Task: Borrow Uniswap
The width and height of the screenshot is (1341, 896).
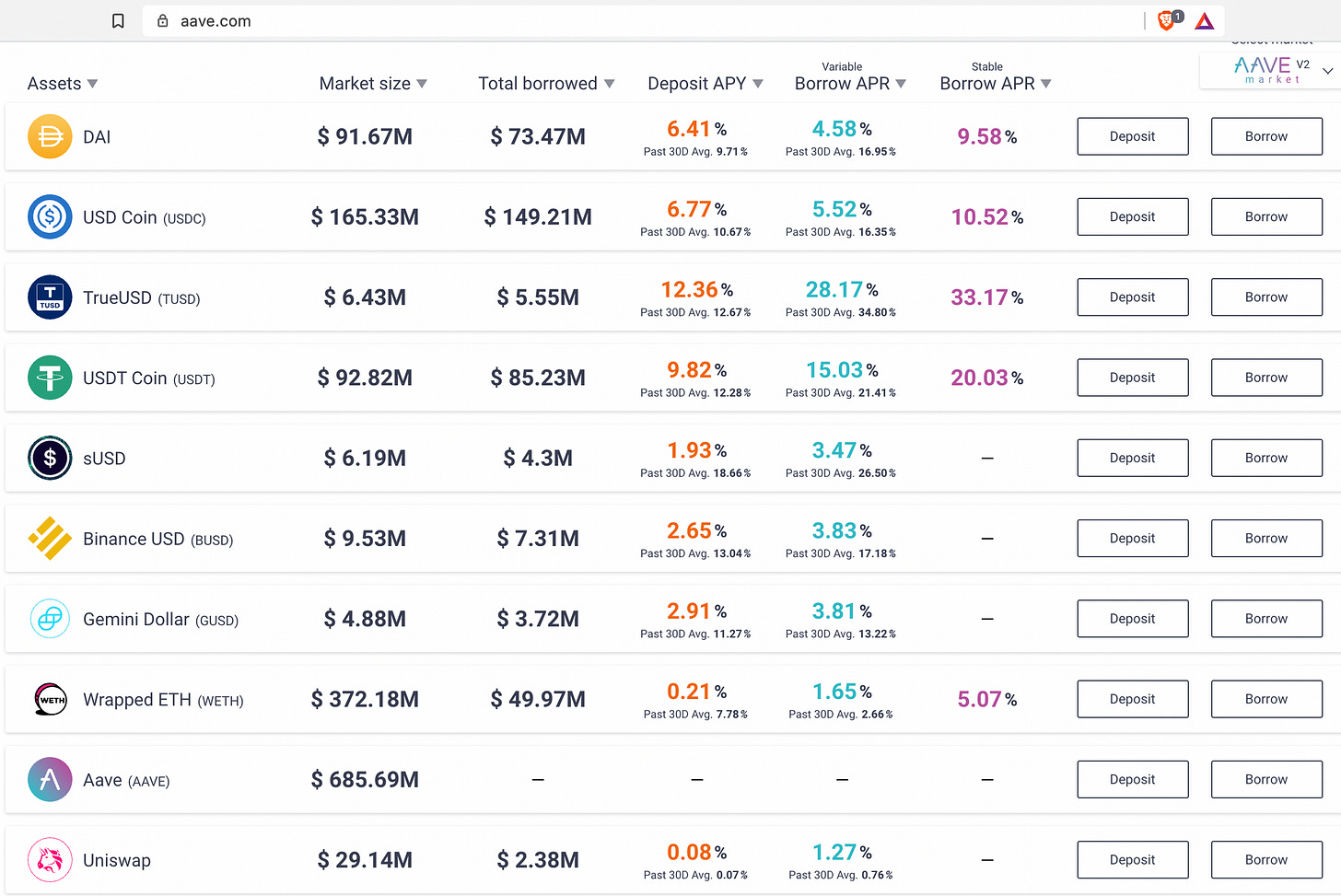Action: [x=1266, y=860]
